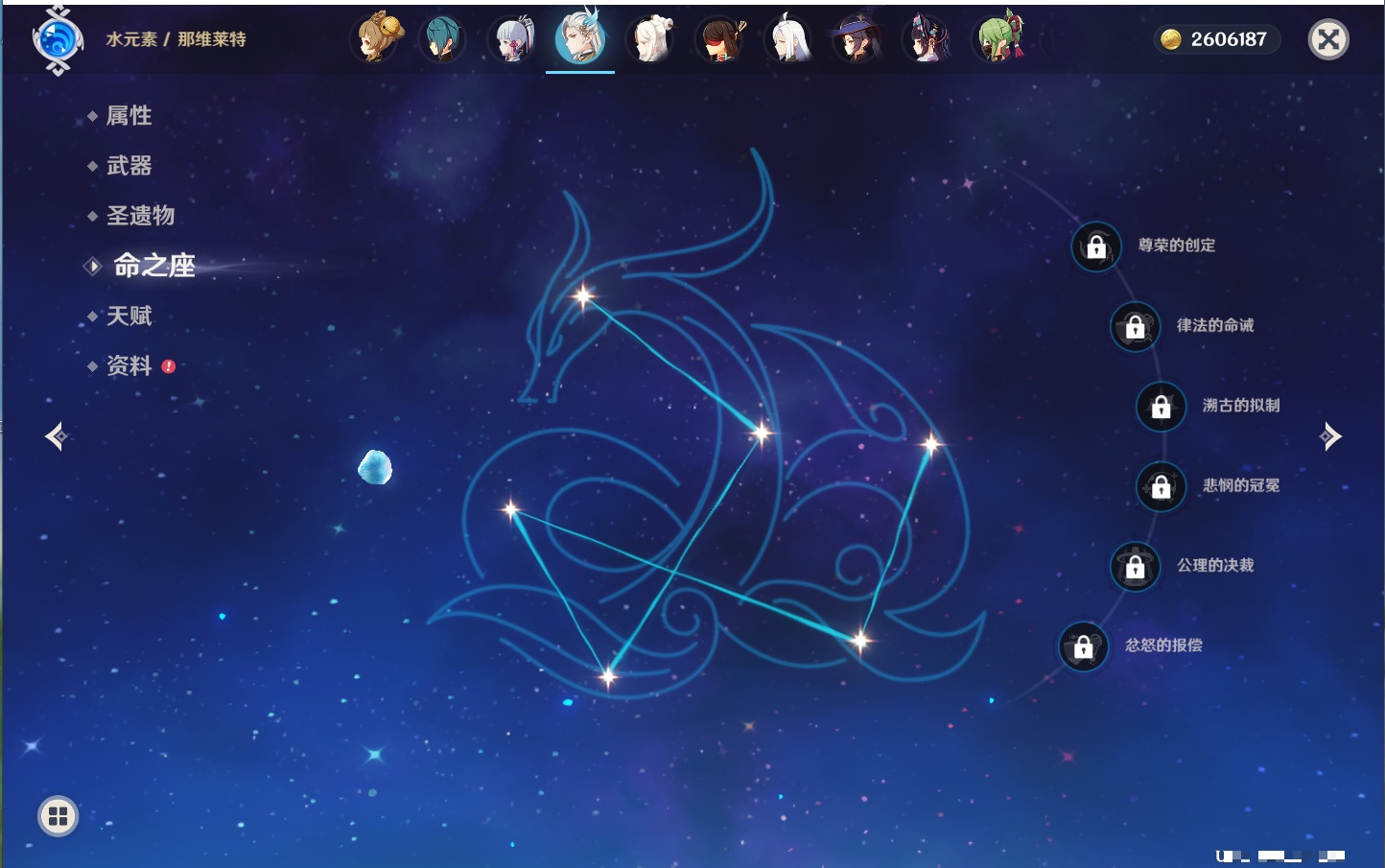This screenshot has width=1385, height=868.
Task: Select red-blindfolded Beidou character avatar
Action: [719, 39]
